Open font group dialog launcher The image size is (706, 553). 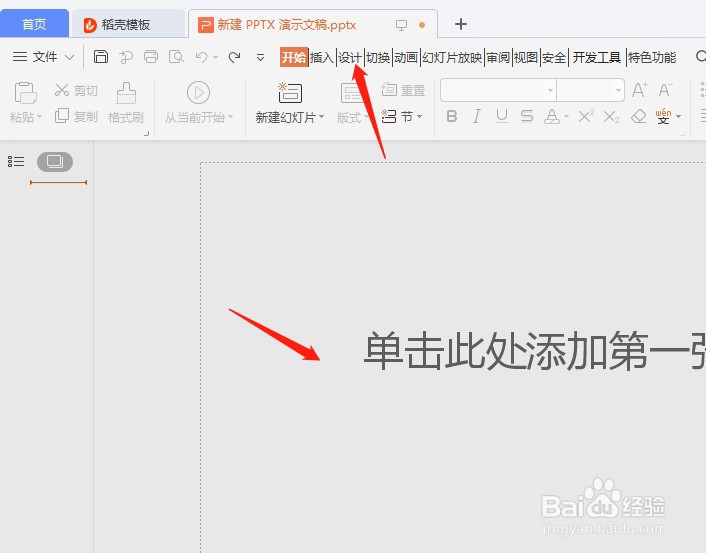(683, 133)
